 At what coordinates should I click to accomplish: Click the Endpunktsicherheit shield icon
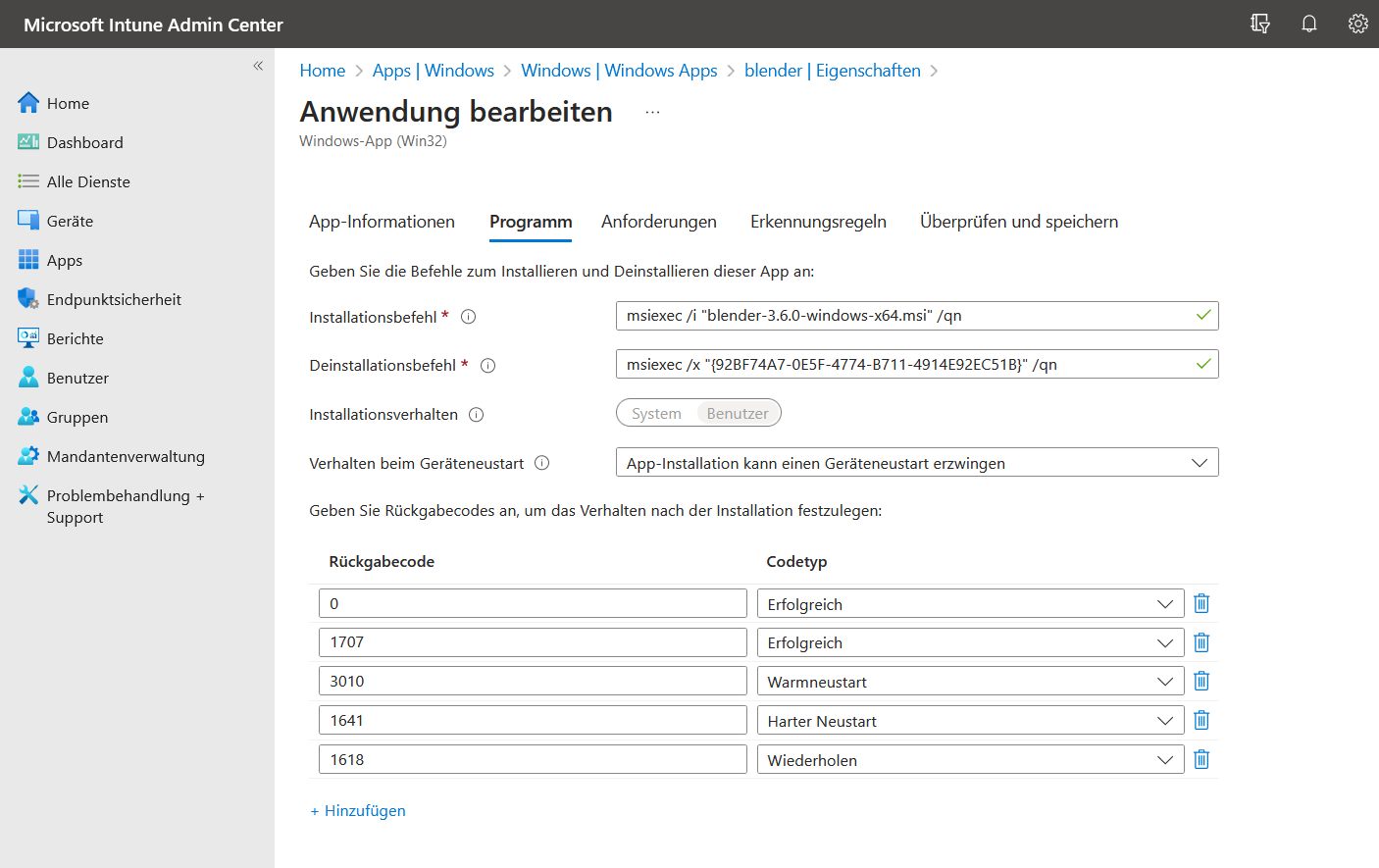tap(28, 299)
